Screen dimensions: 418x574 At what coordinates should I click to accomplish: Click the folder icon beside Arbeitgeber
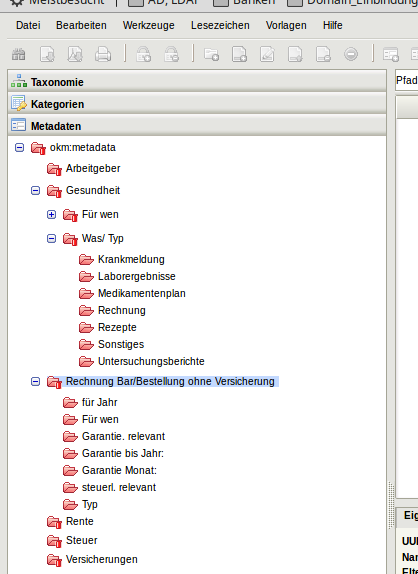(54, 169)
